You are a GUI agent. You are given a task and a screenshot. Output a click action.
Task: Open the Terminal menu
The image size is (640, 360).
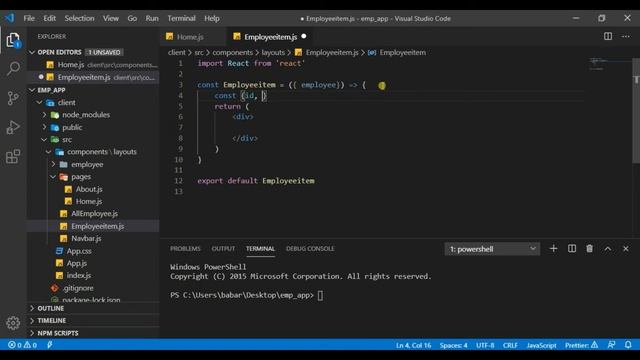click(x=181, y=18)
